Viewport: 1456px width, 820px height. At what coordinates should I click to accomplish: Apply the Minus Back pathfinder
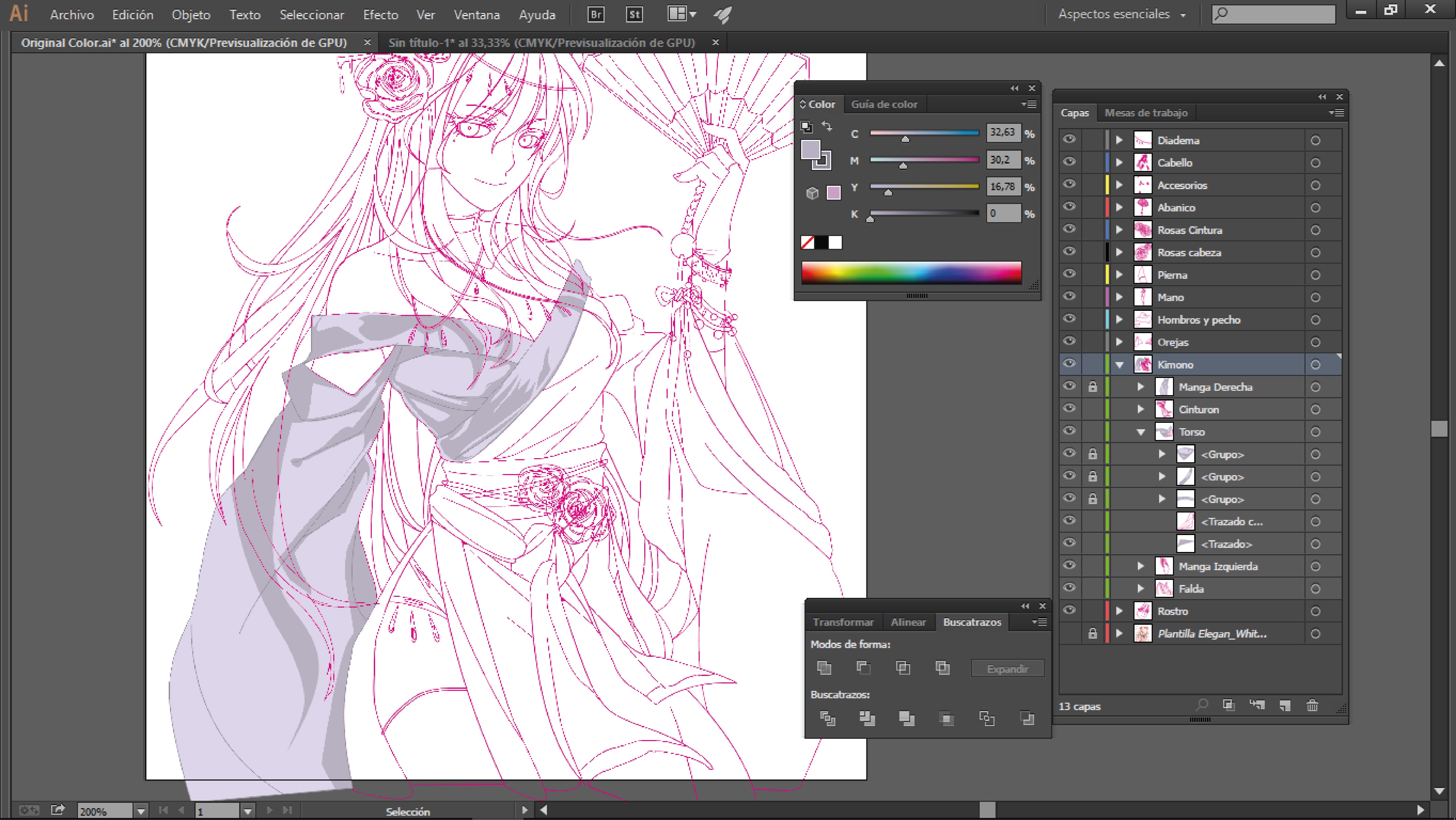click(1027, 718)
